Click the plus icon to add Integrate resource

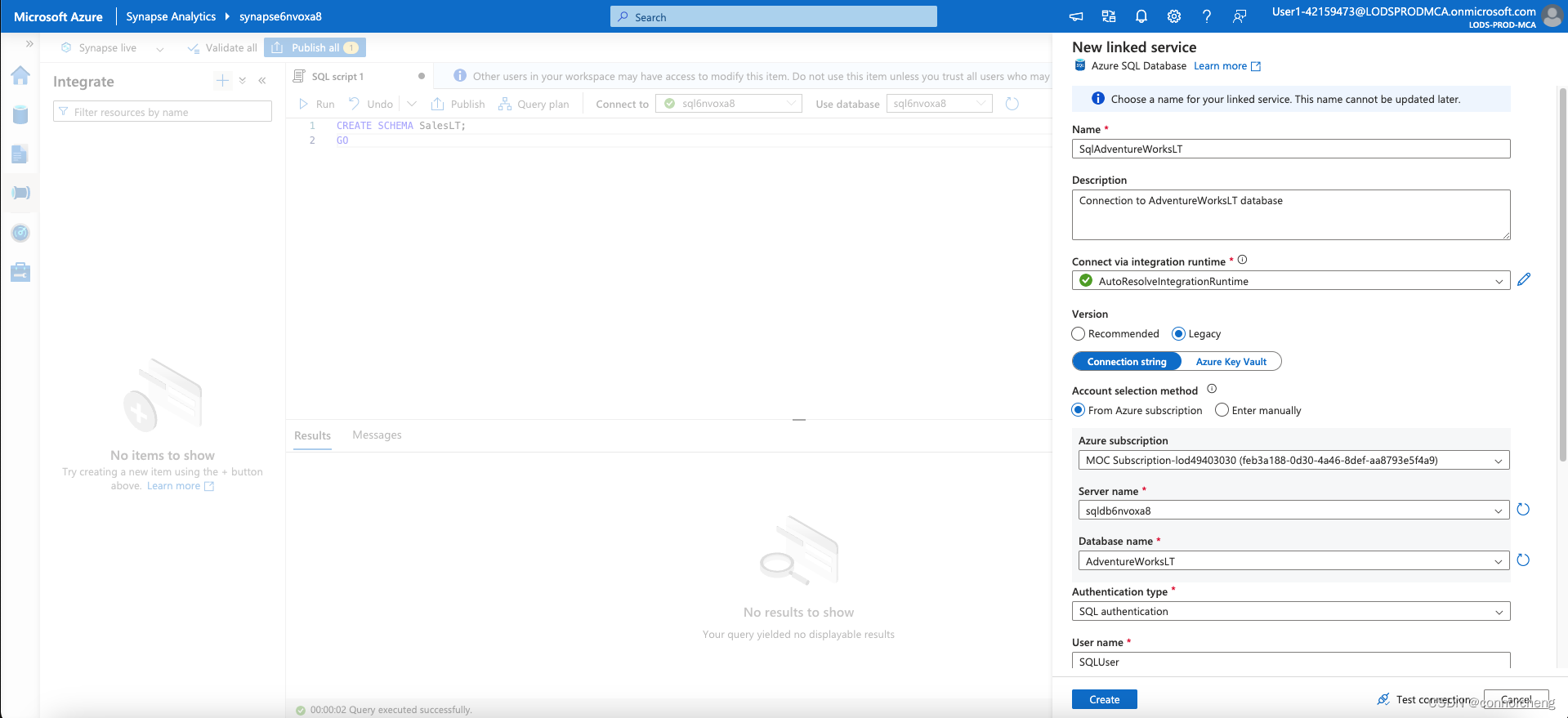(x=222, y=80)
